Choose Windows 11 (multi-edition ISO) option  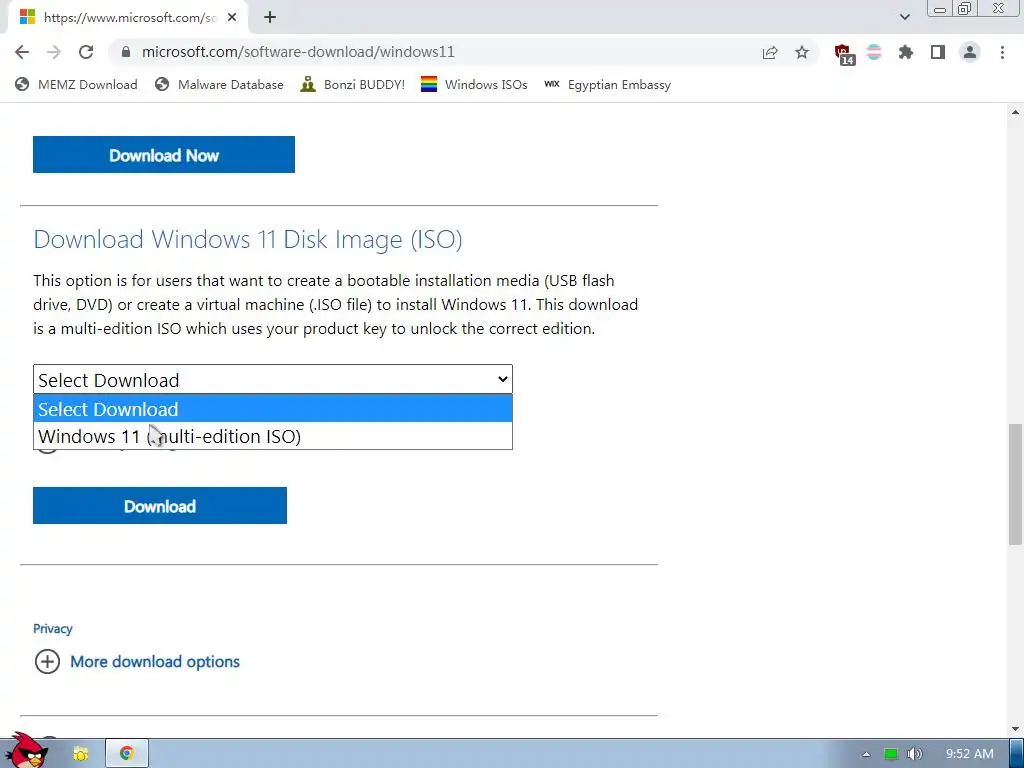(273, 436)
